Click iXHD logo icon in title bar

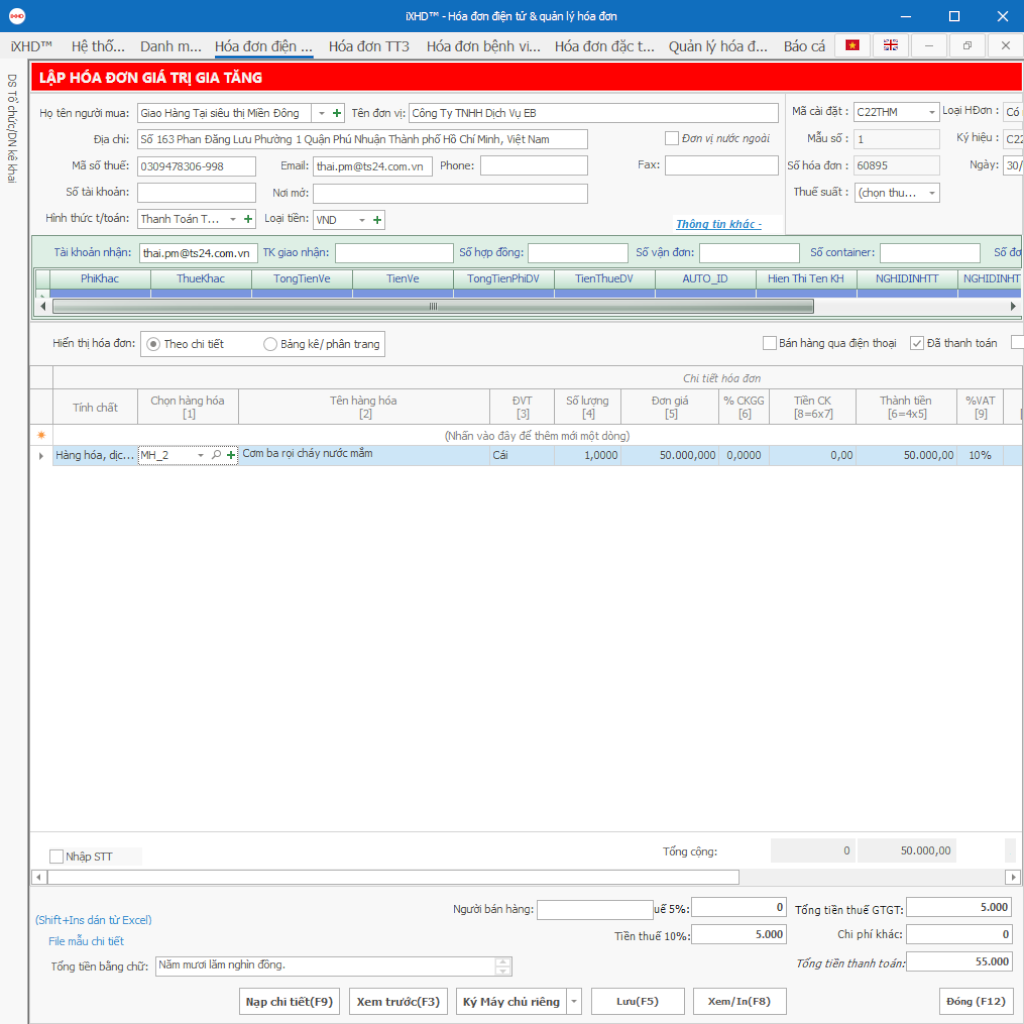click(x=16, y=16)
